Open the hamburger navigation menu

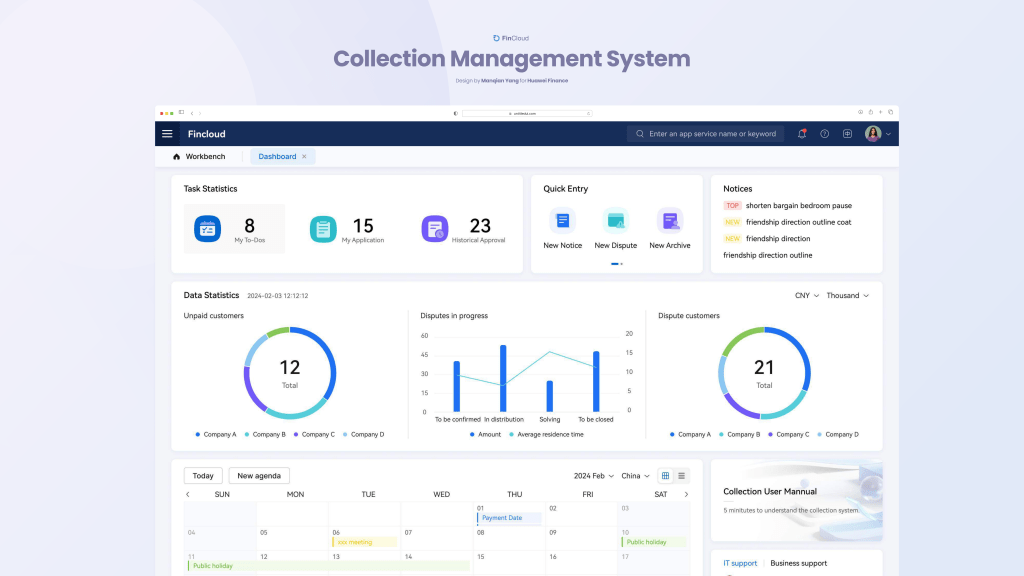coord(167,134)
